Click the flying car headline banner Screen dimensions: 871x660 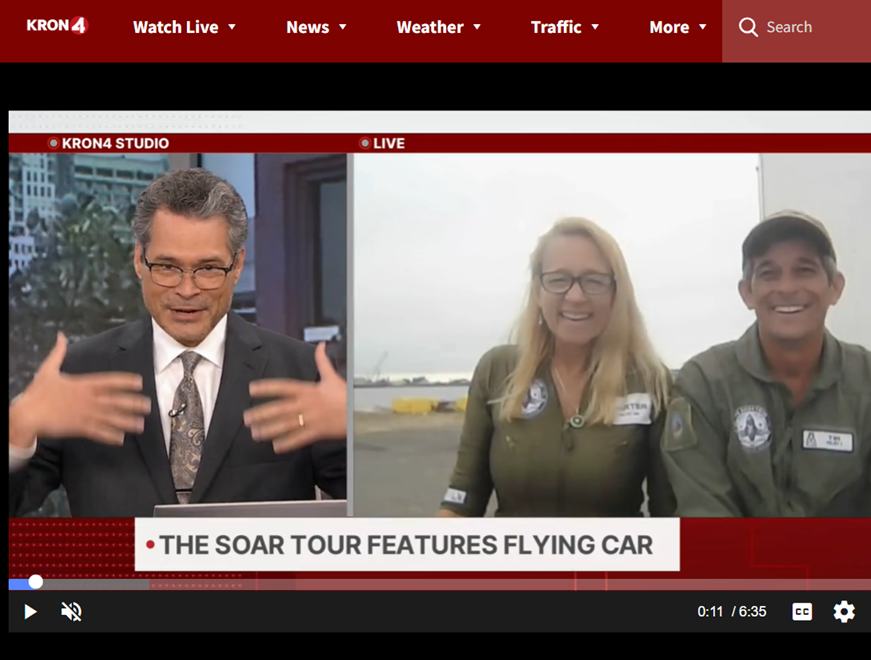pyautogui.click(x=407, y=544)
